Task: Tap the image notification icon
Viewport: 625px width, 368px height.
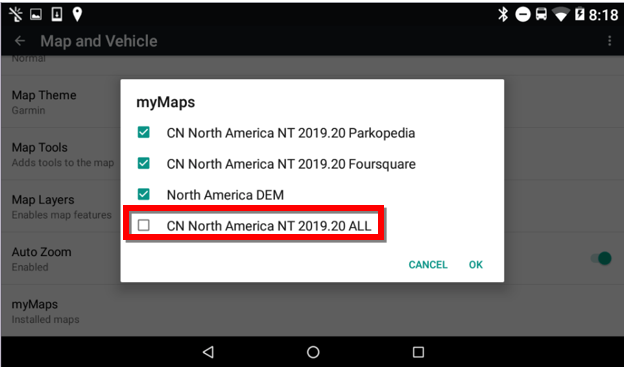Action: (36, 15)
